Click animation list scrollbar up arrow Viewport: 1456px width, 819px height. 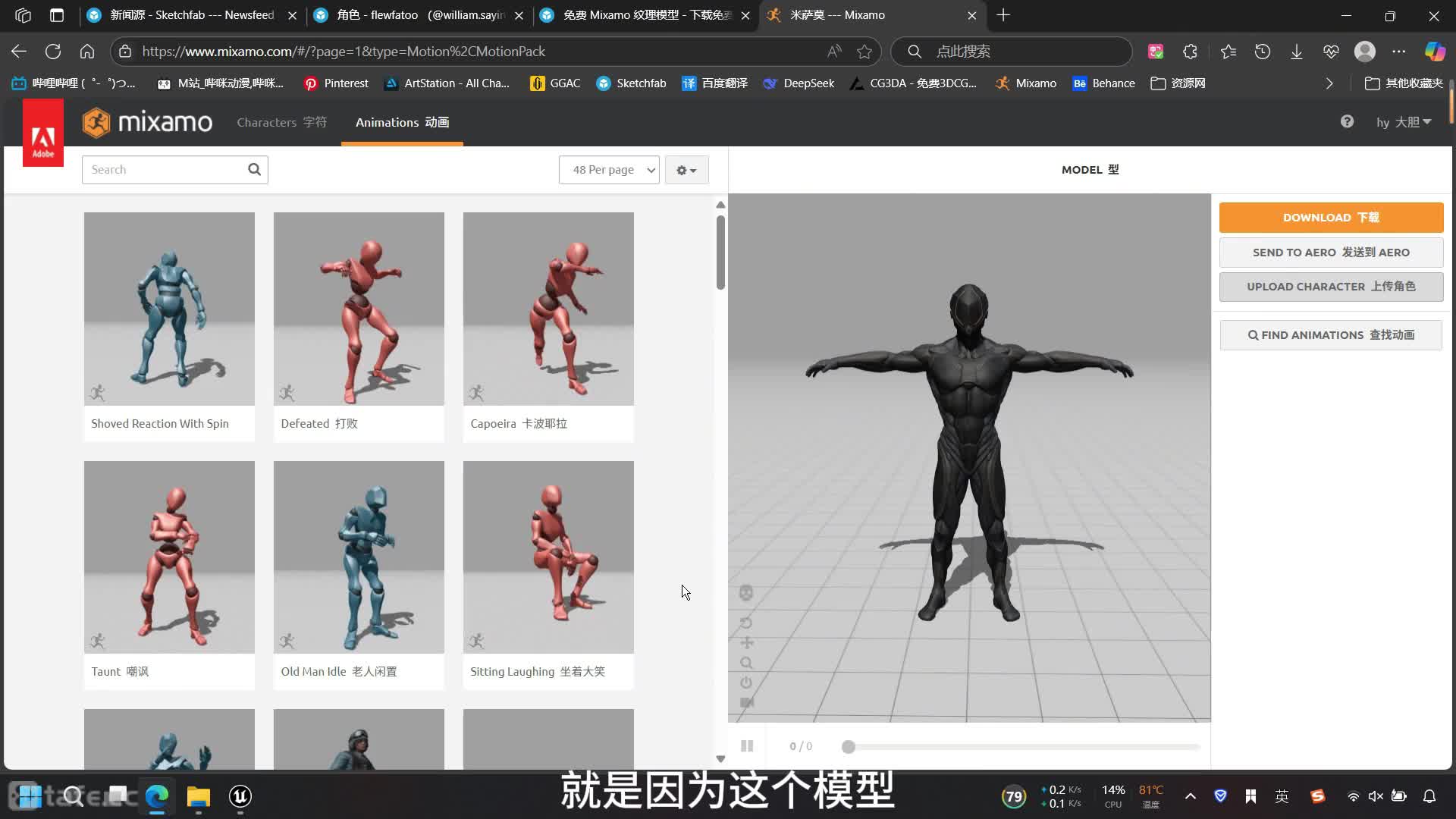pyautogui.click(x=720, y=205)
